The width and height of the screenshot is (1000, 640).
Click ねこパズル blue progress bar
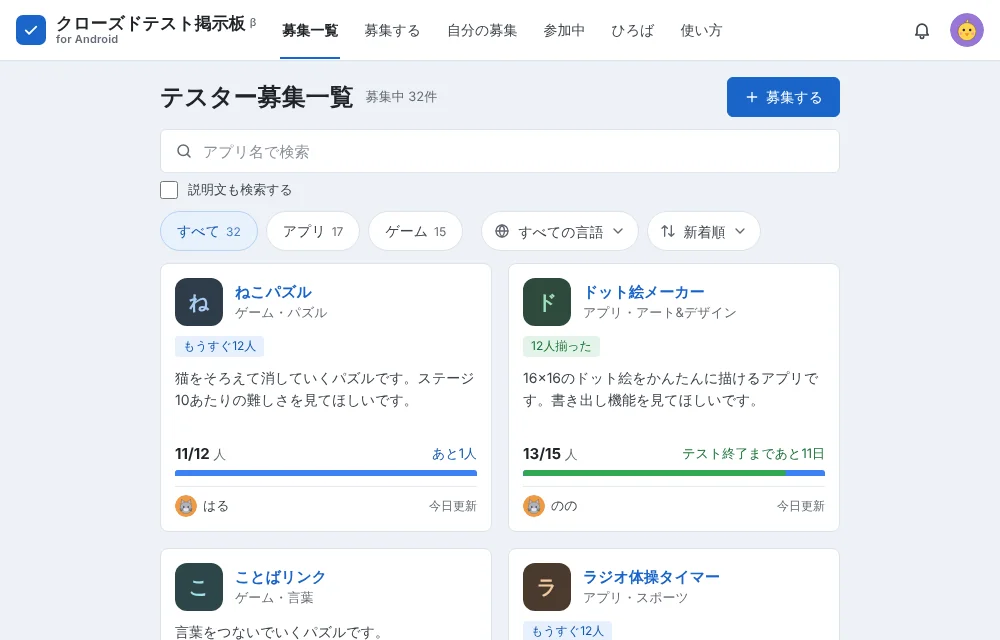click(326, 473)
